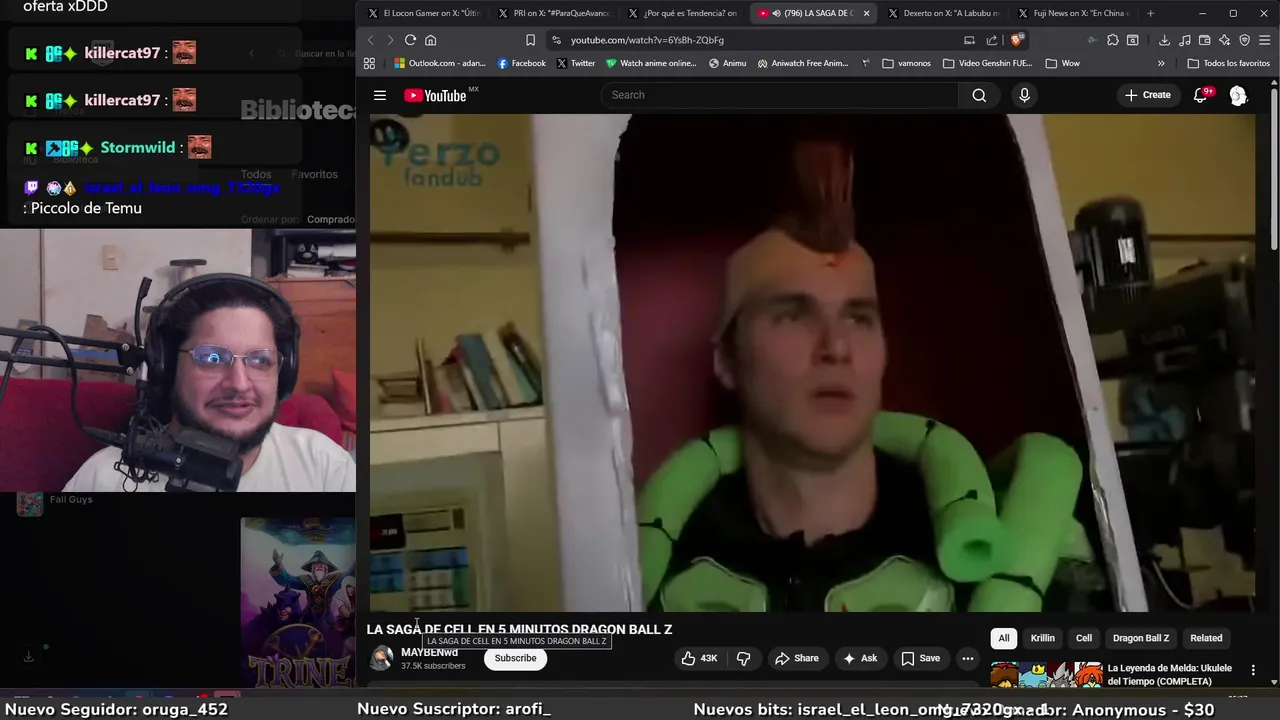
Task: Open the music note playlist icon in the browser toolbar
Action: click(x=1185, y=40)
